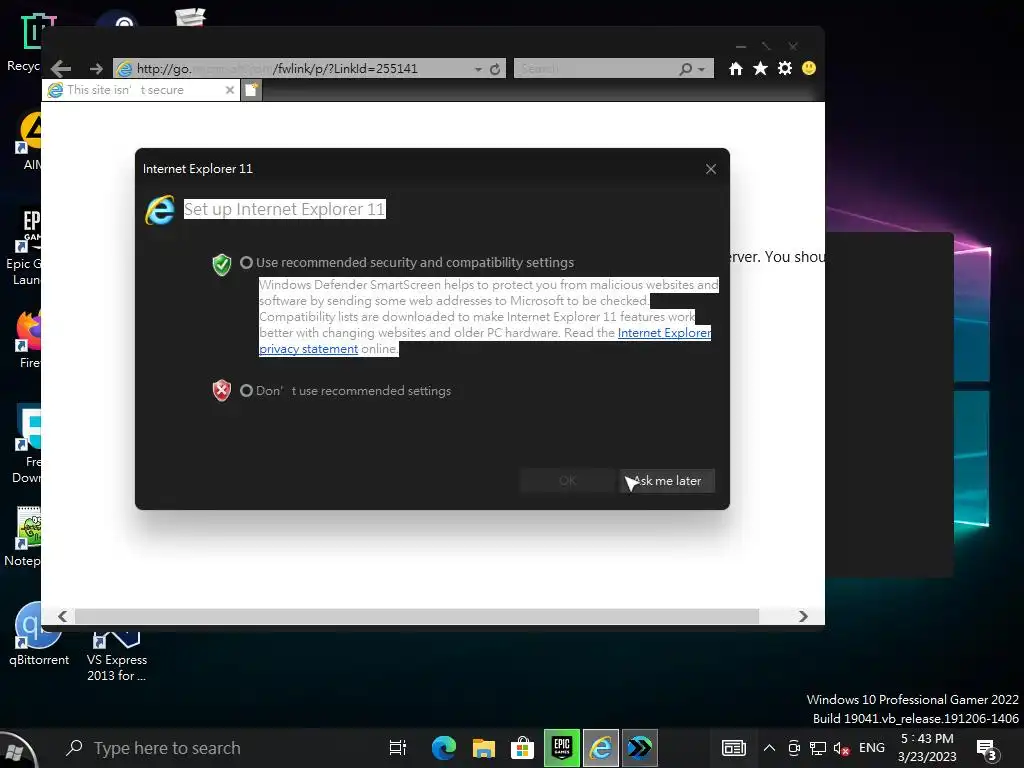
Task: Show hidden system tray icons
Action: [769, 748]
